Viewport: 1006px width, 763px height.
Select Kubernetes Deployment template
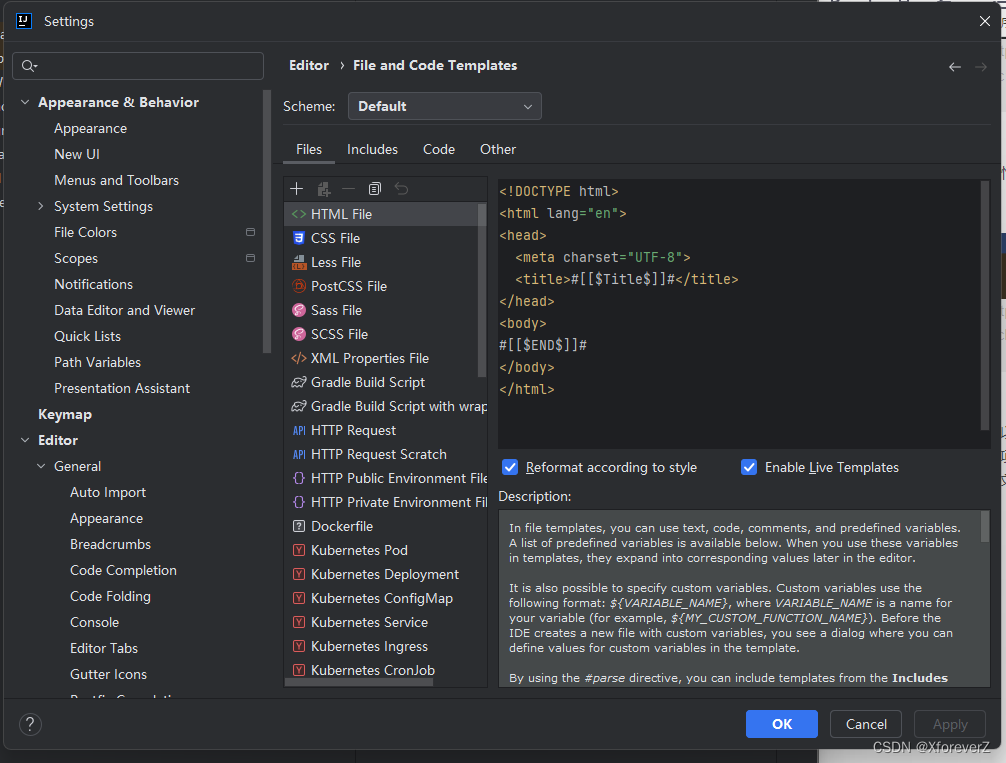(x=385, y=574)
